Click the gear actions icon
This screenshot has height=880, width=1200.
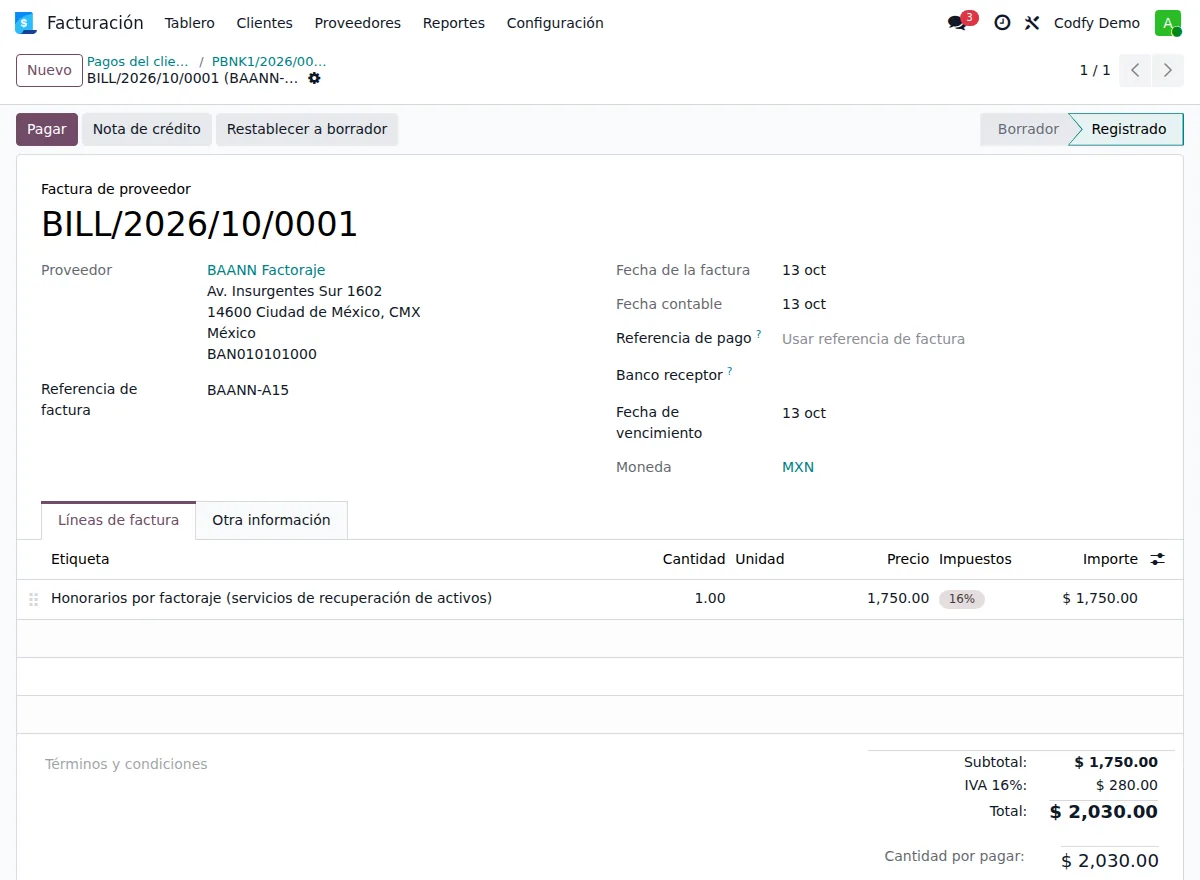pos(314,78)
